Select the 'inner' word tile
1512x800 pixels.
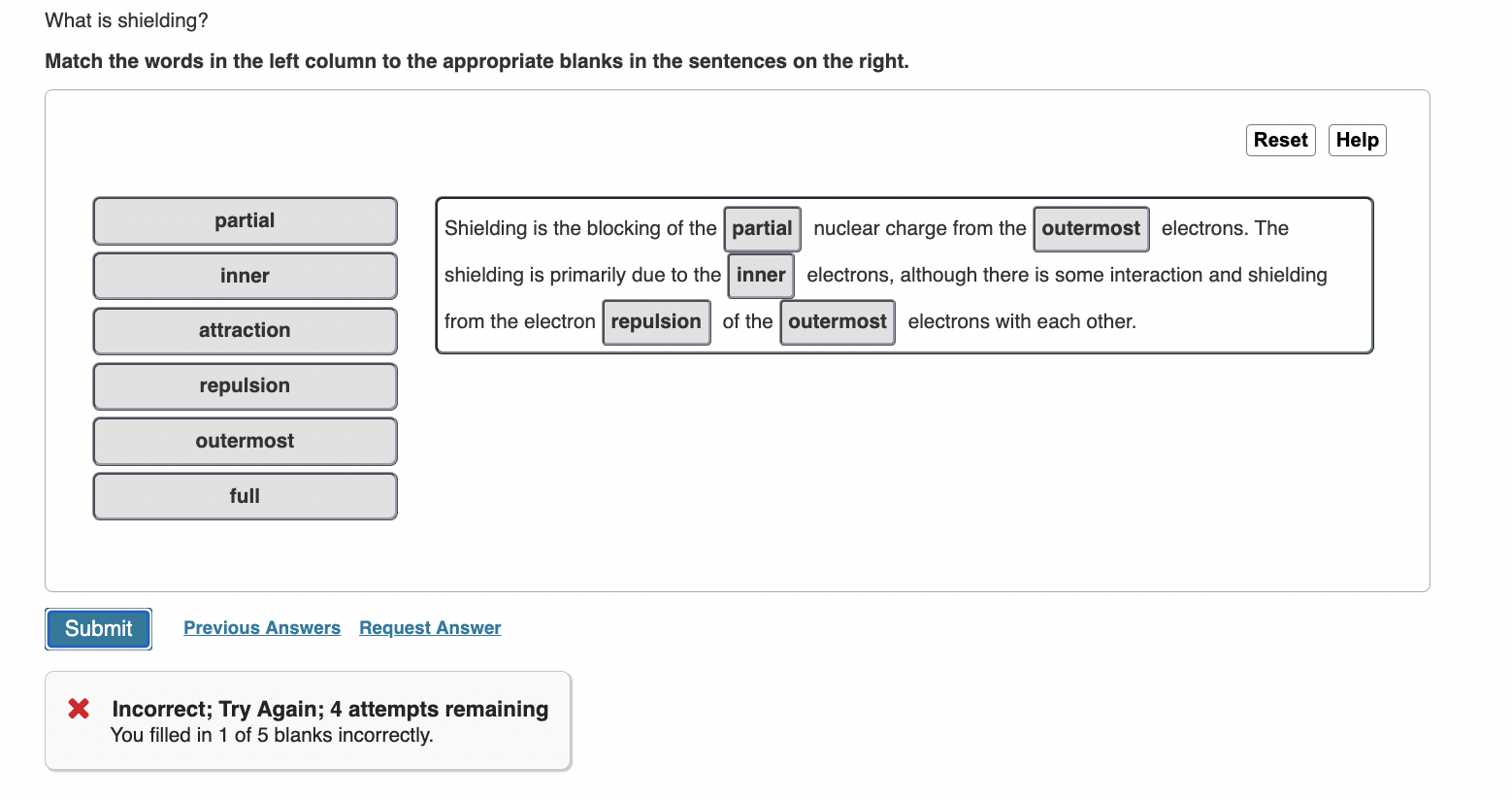coord(244,276)
